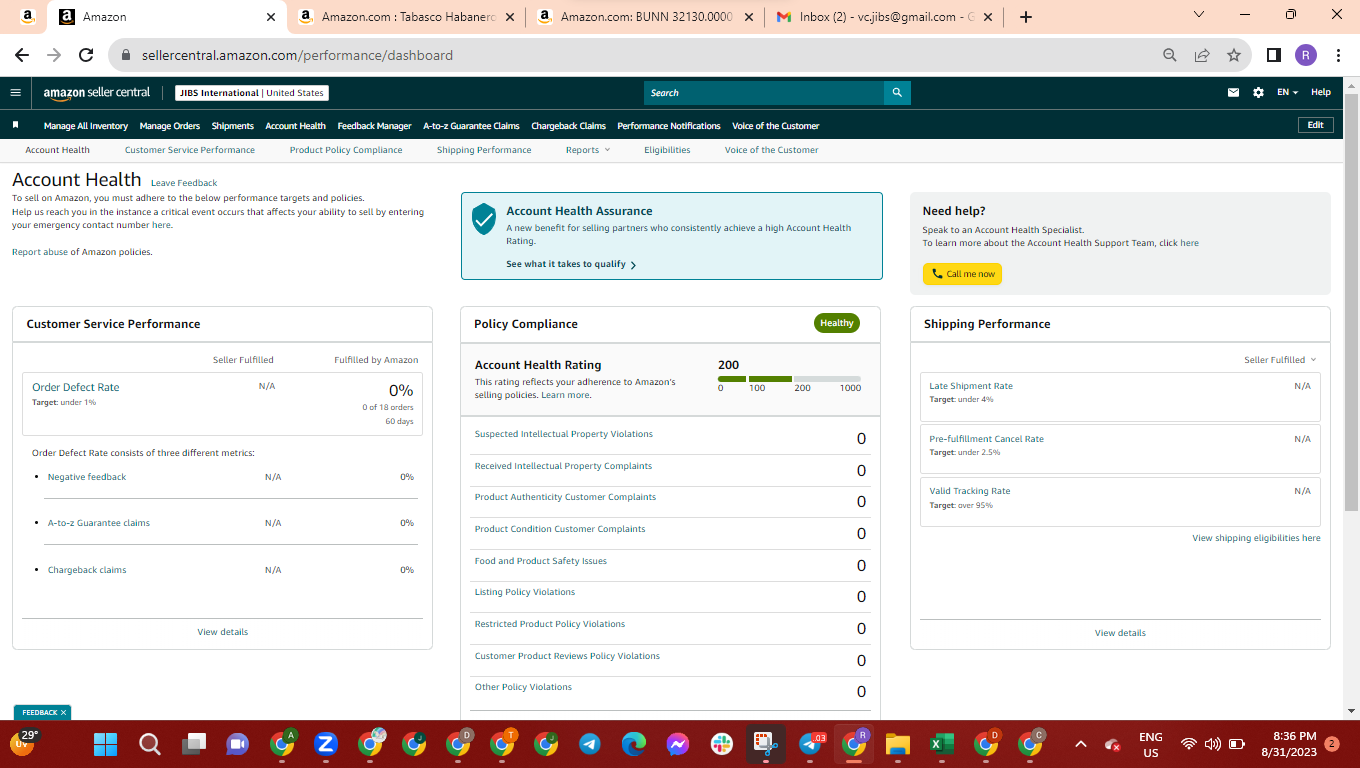Open Performance Notifications in the navigation bar
1360x768 pixels.
point(669,126)
